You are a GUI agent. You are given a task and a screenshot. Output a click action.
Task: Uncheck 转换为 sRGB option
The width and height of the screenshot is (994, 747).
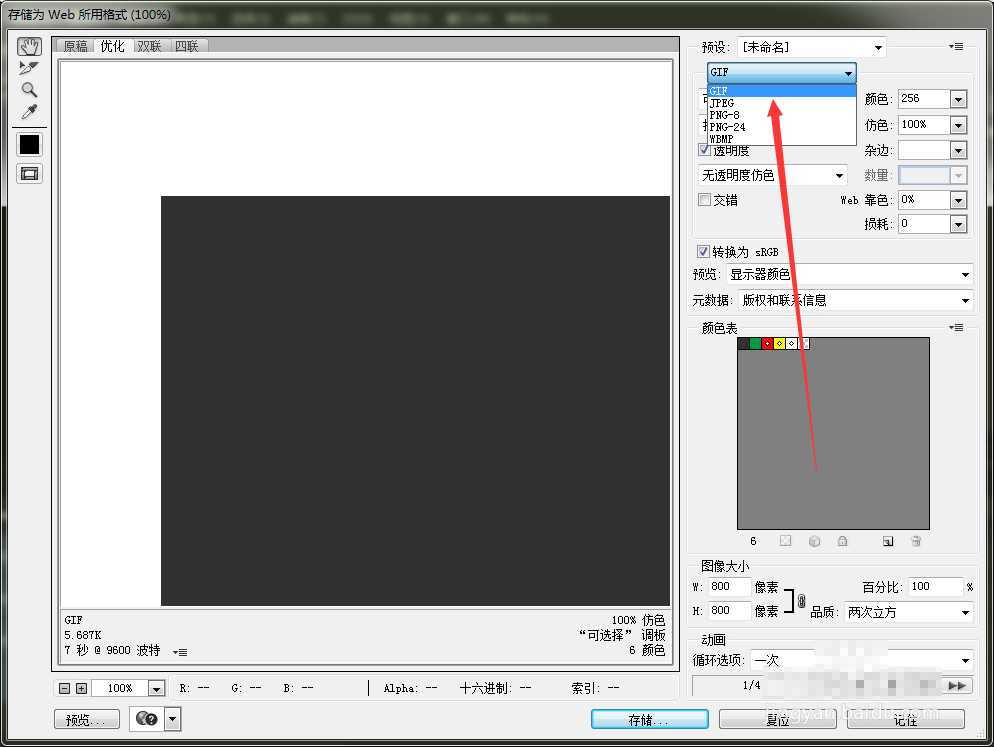(703, 251)
